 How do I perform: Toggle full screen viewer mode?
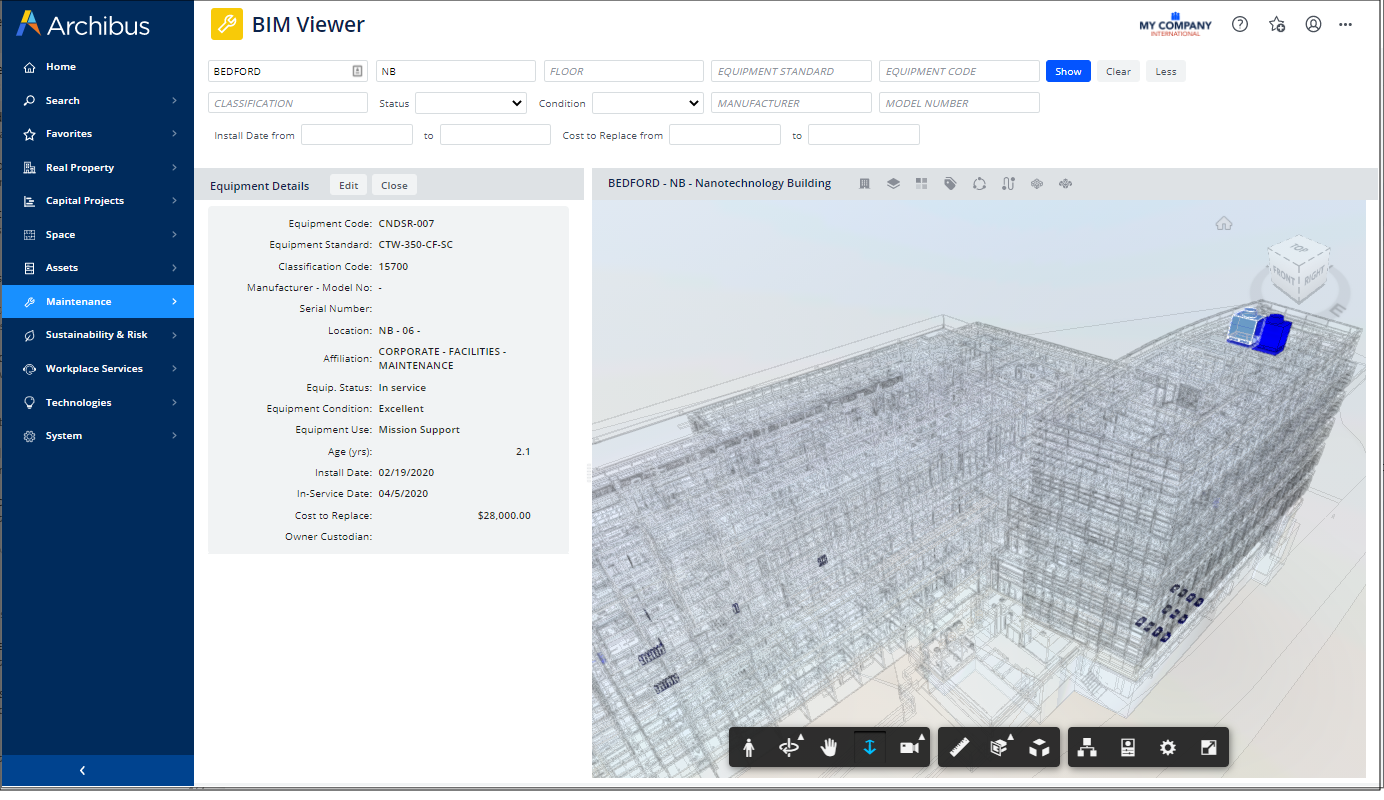(x=1208, y=748)
